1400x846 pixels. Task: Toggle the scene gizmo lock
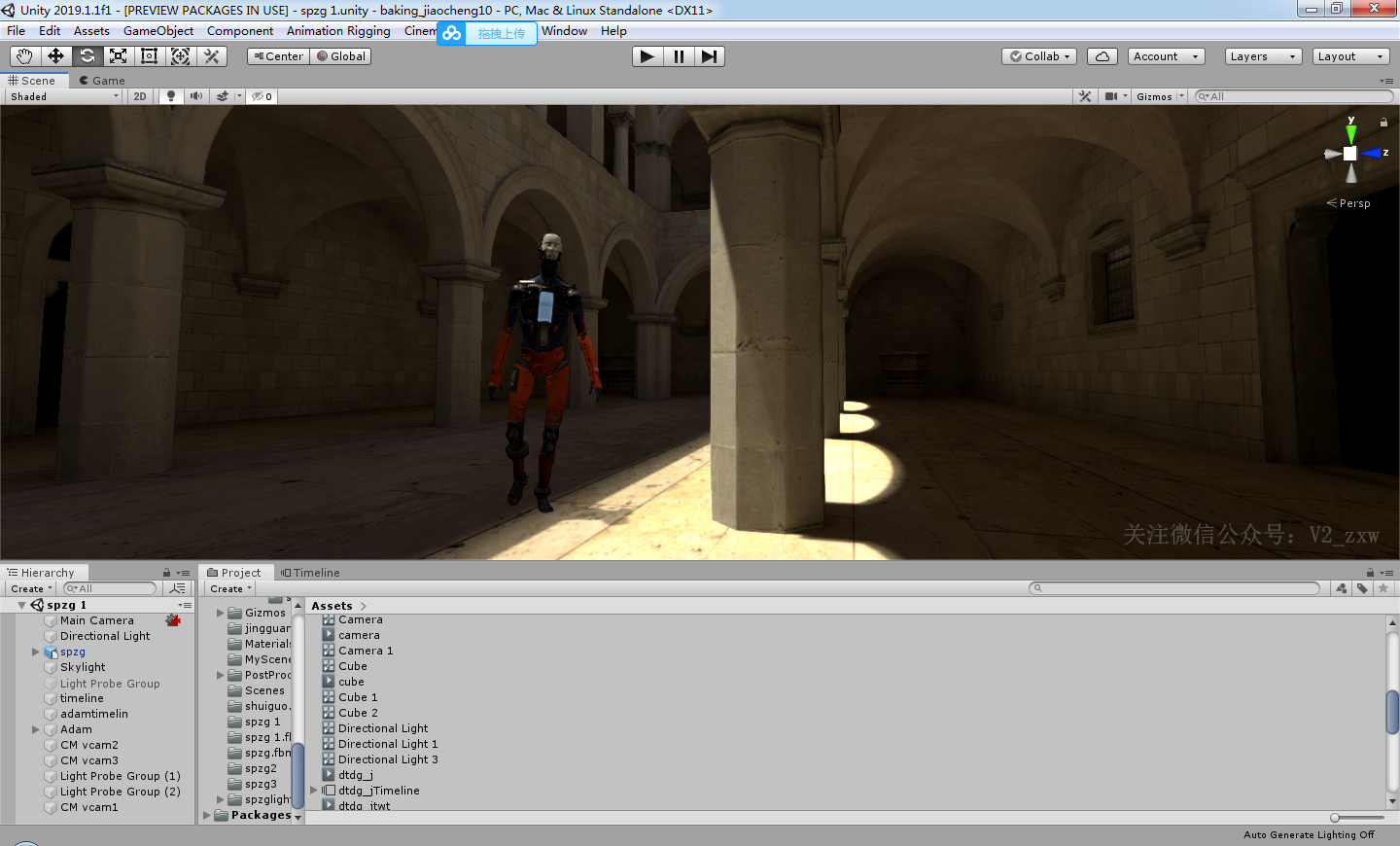1383,123
